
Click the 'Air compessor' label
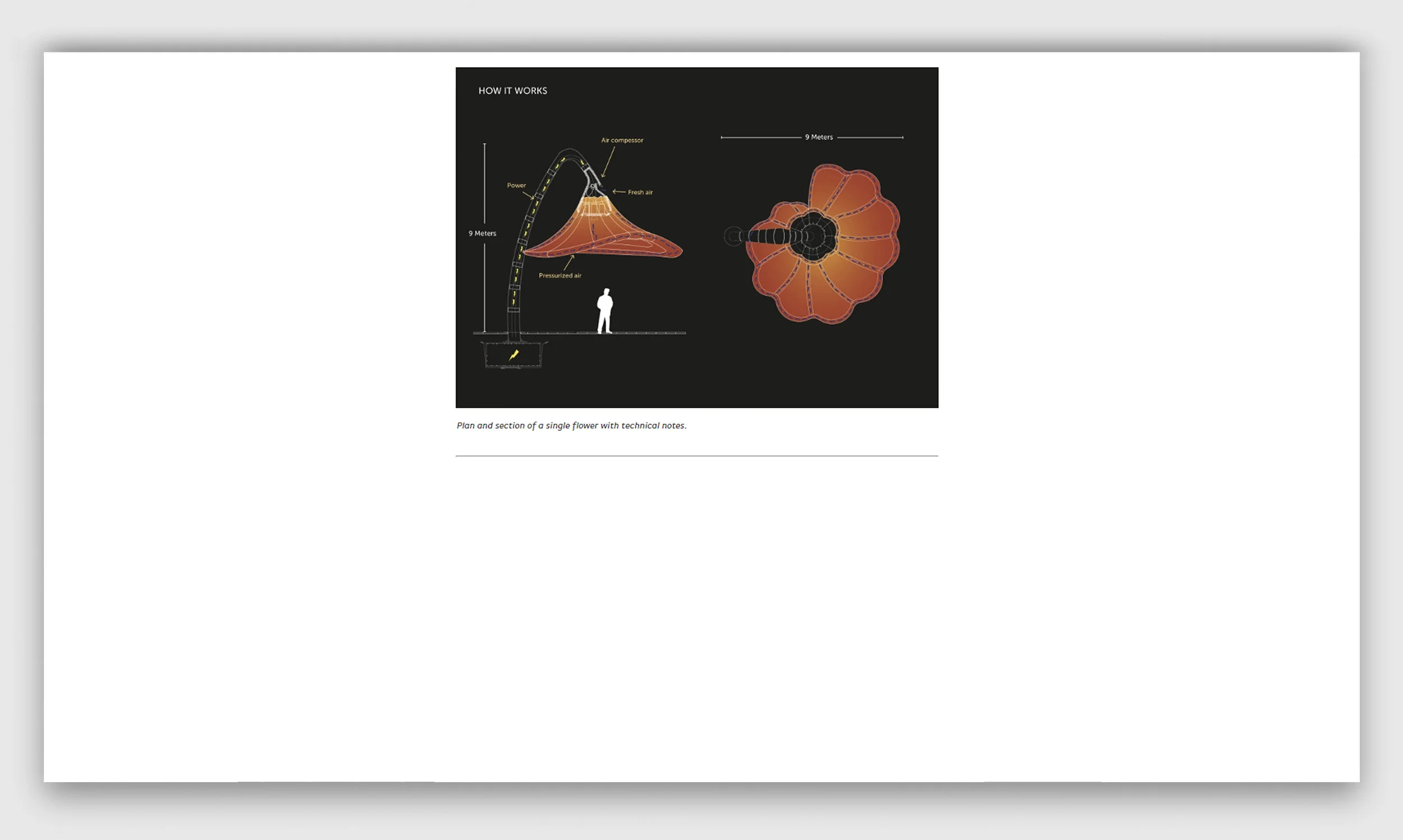point(621,140)
